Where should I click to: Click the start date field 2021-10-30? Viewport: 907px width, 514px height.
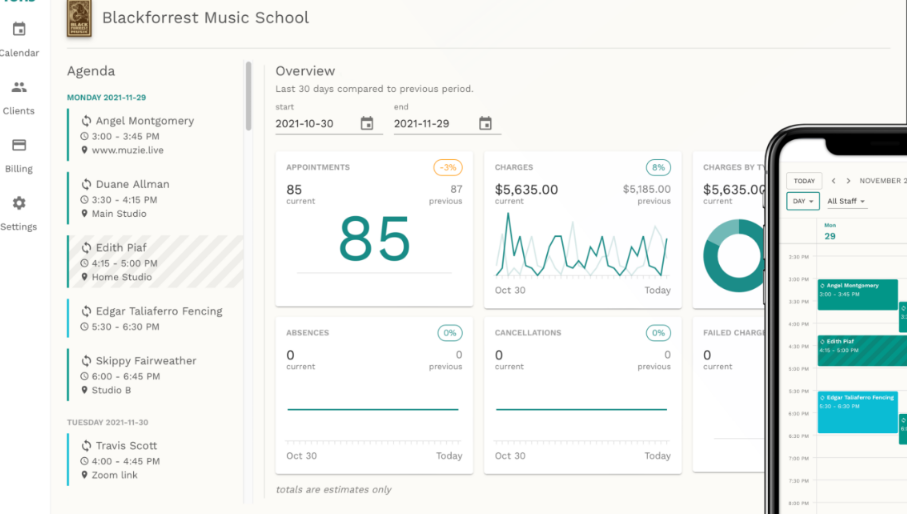pyautogui.click(x=329, y=124)
